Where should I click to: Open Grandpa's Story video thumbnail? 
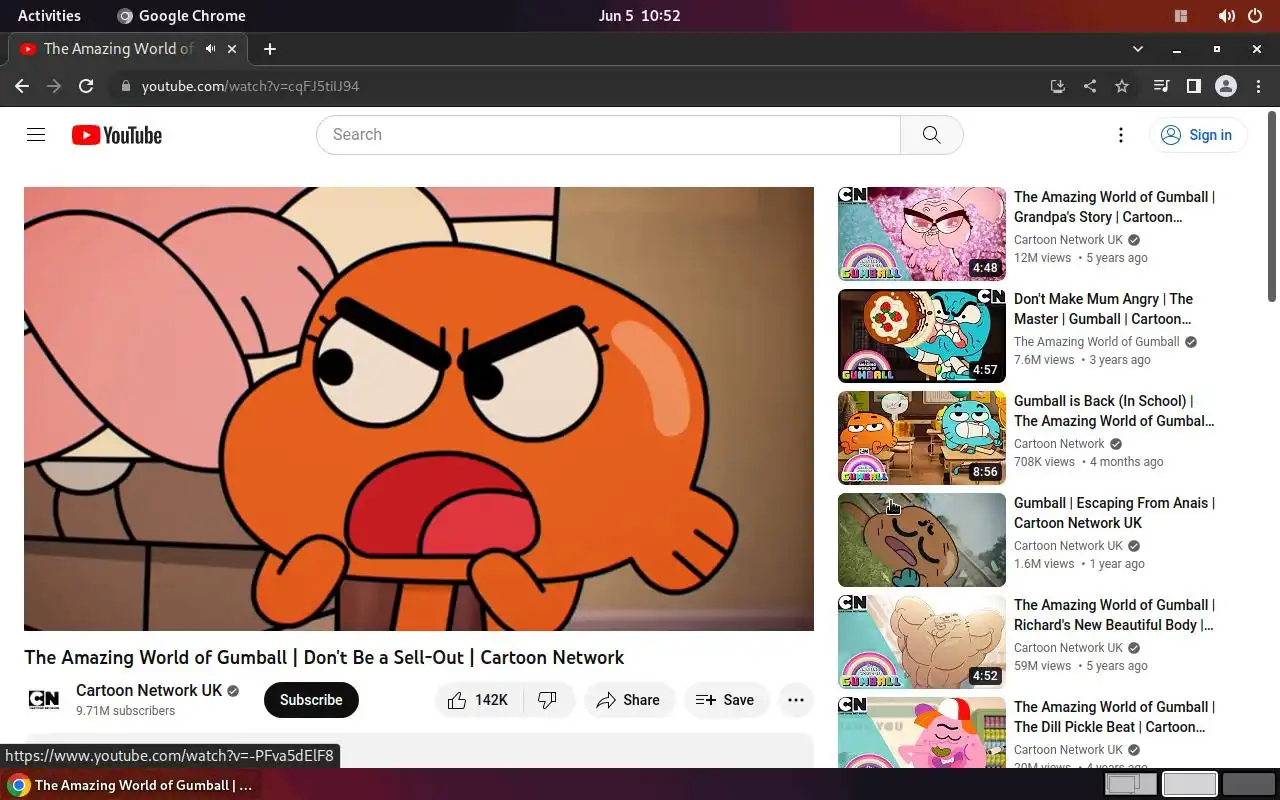[x=922, y=234]
